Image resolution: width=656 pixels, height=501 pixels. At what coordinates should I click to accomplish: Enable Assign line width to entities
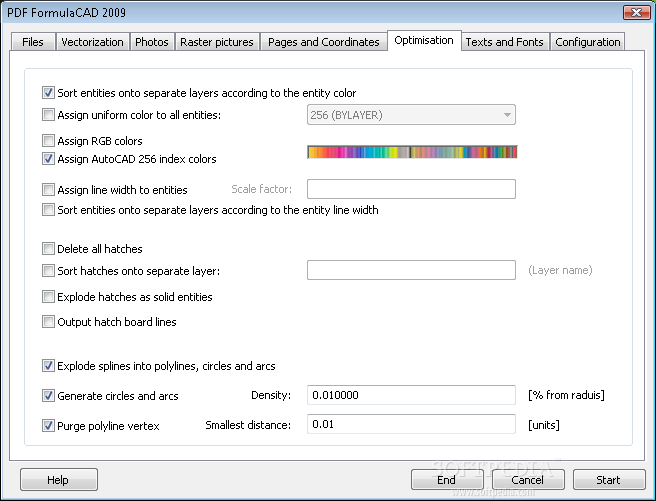tap(48, 190)
